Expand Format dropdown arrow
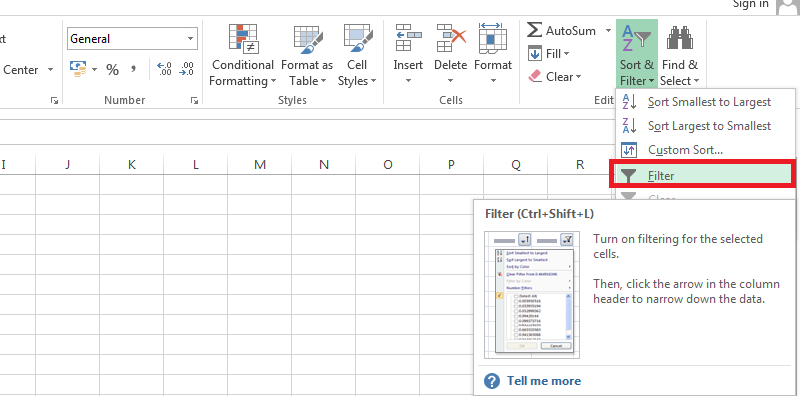The height and width of the screenshot is (396, 800). tap(493, 81)
